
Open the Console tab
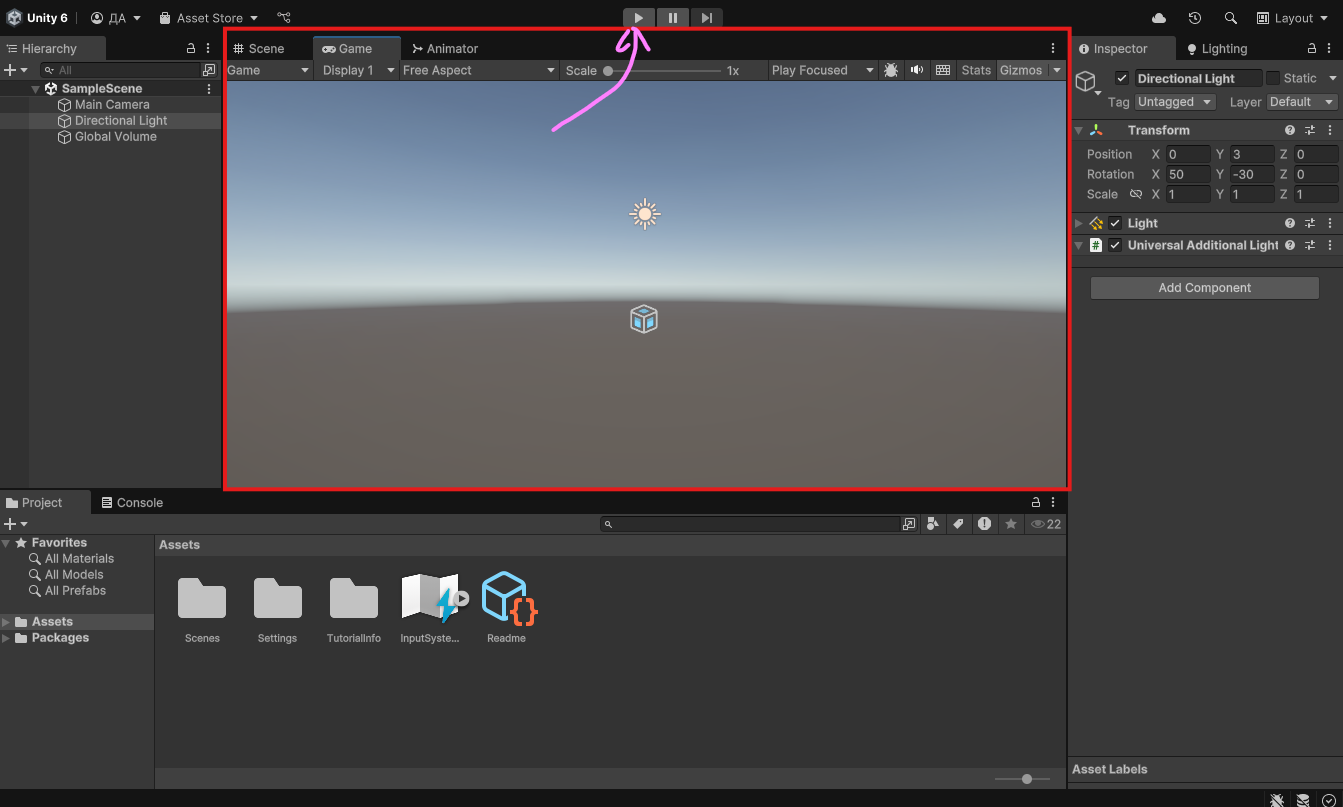[132, 502]
